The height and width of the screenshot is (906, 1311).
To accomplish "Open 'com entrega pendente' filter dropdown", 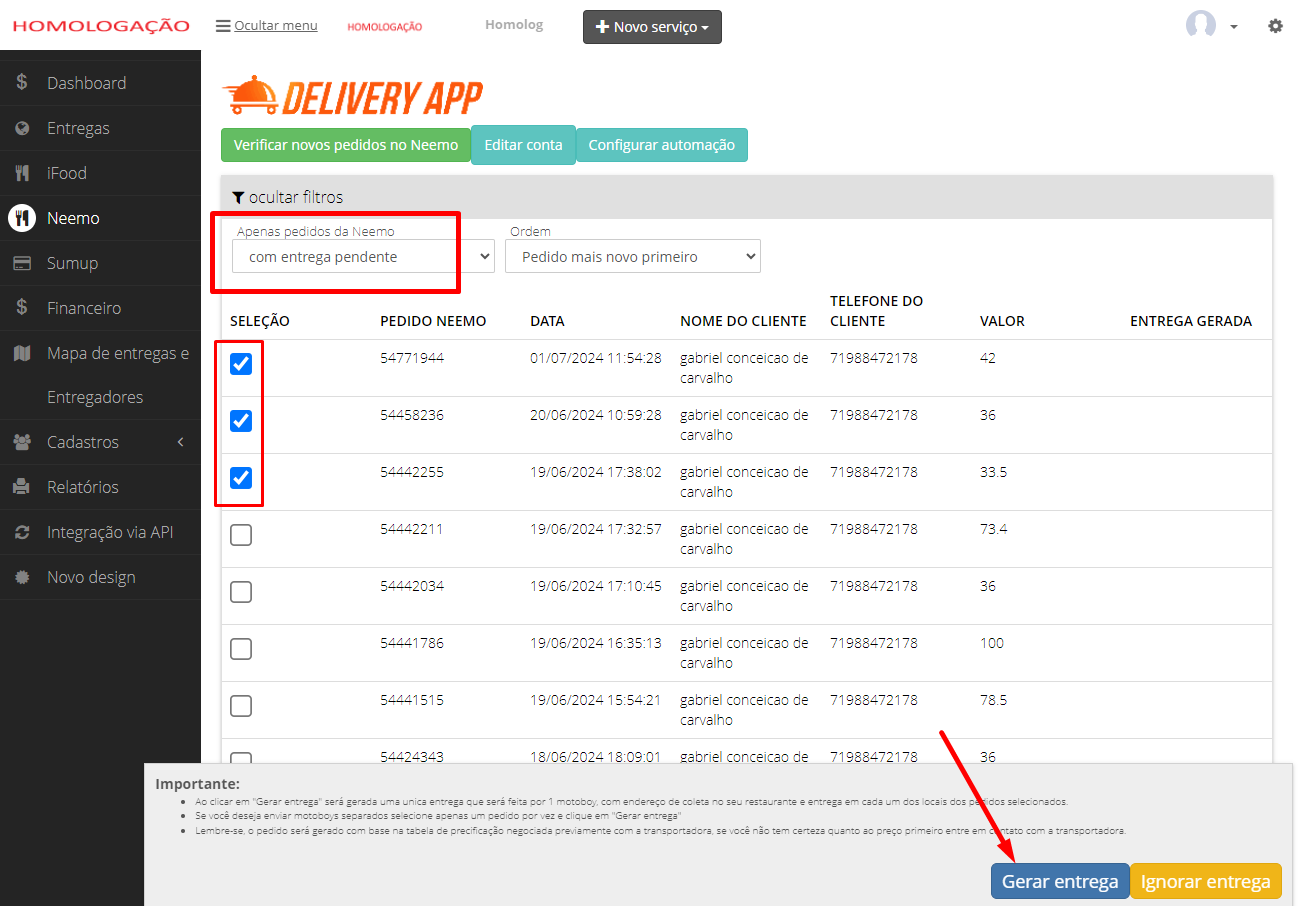I will (x=363, y=256).
